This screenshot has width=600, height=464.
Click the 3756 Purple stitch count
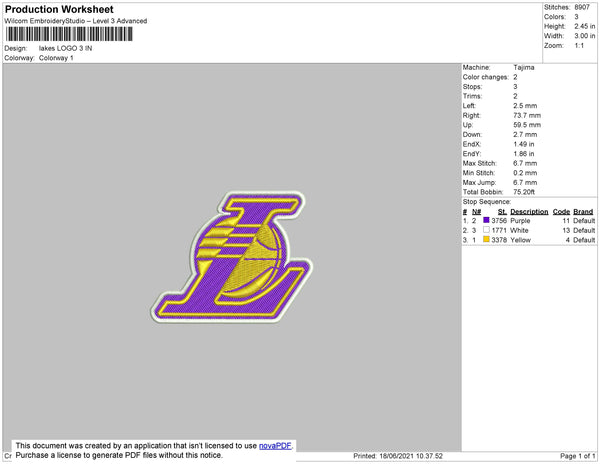499,221
